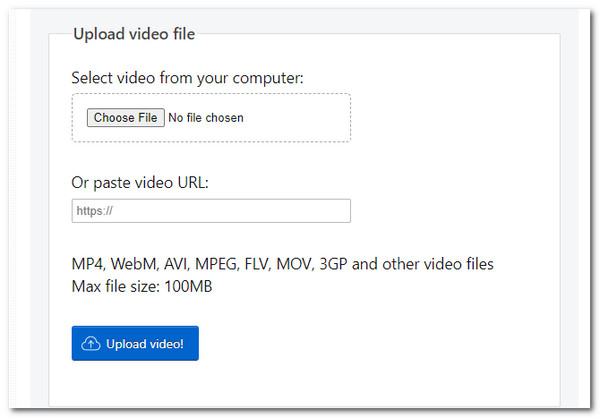Image resolution: width=600 pixels, height=418 pixels.
Task: Click the Choose File button
Action: tap(126, 118)
